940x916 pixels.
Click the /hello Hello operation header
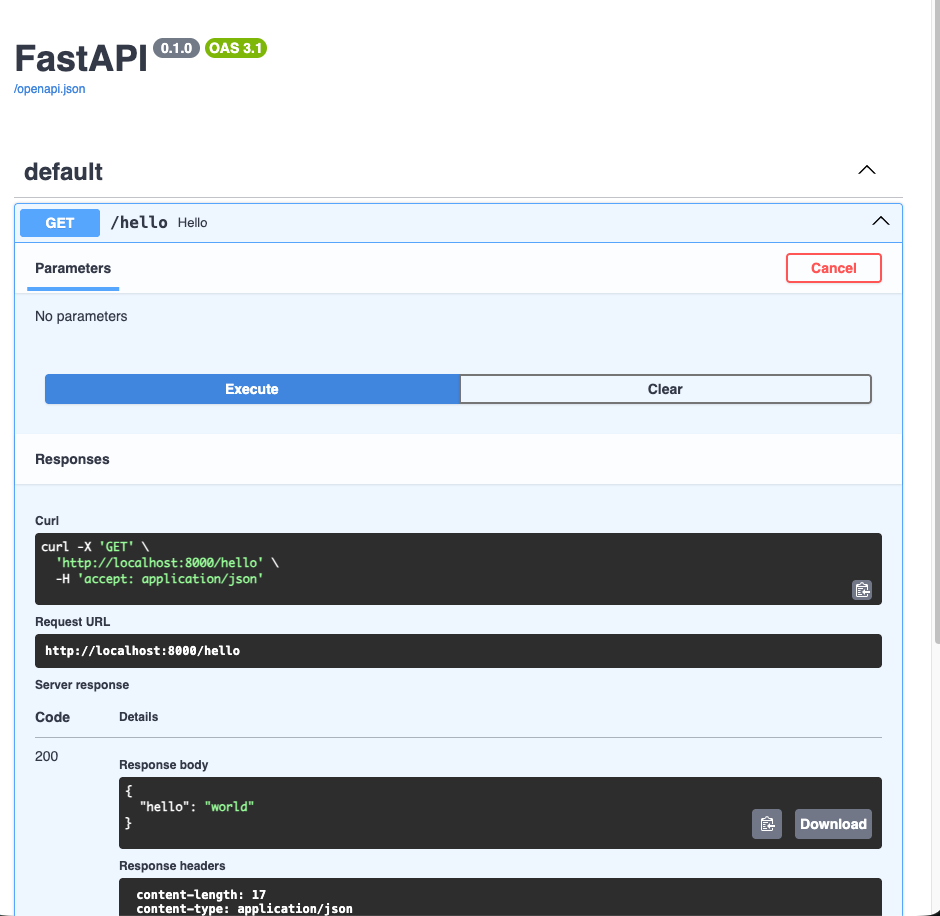pos(162,222)
